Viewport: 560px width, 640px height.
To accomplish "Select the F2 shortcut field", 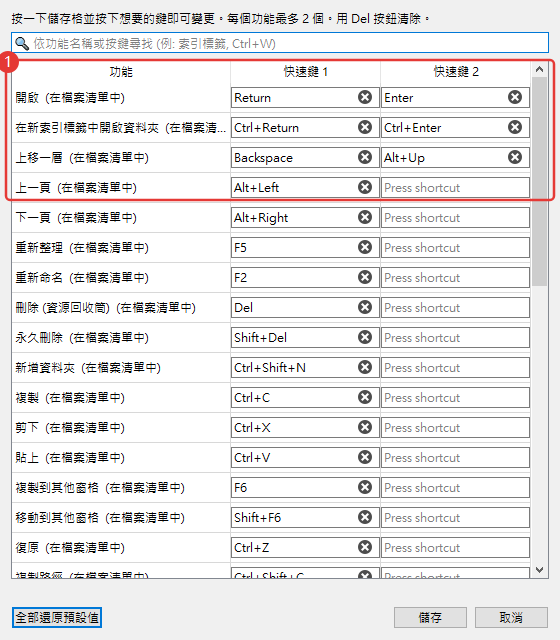I will click(305, 278).
